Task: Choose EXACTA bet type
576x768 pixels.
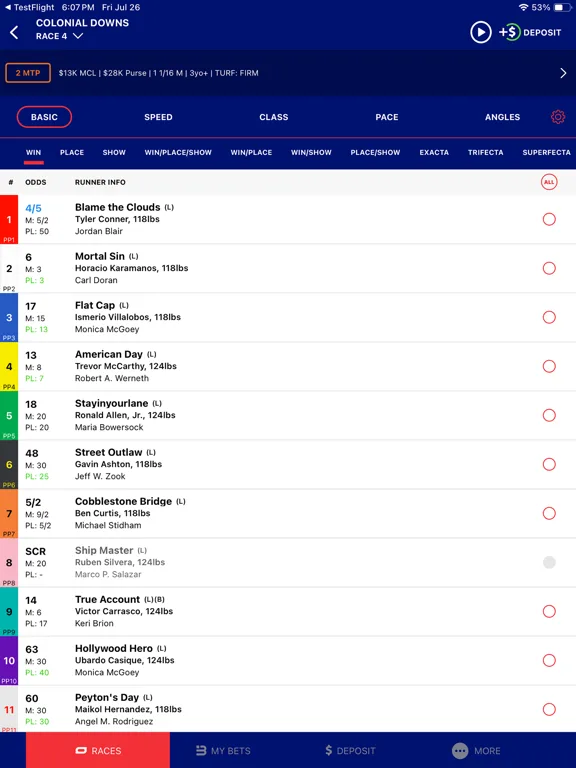Action: click(x=434, y=152)
